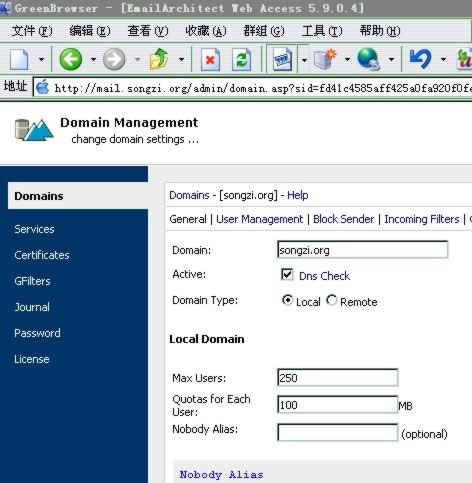
Task: Open the 帮助(H) menu
Action: point(380,31)
